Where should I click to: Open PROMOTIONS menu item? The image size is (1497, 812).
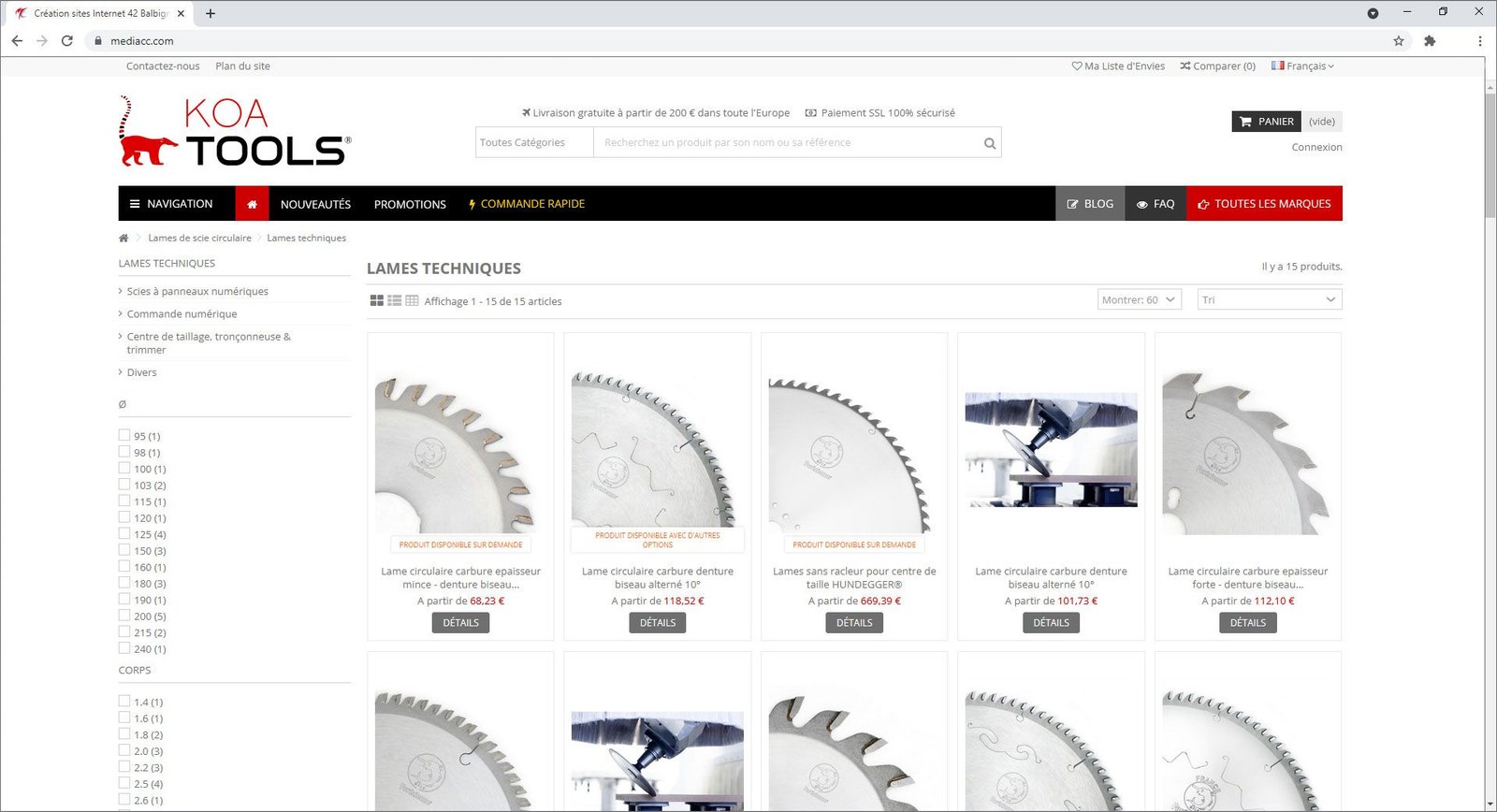[410, 204]
